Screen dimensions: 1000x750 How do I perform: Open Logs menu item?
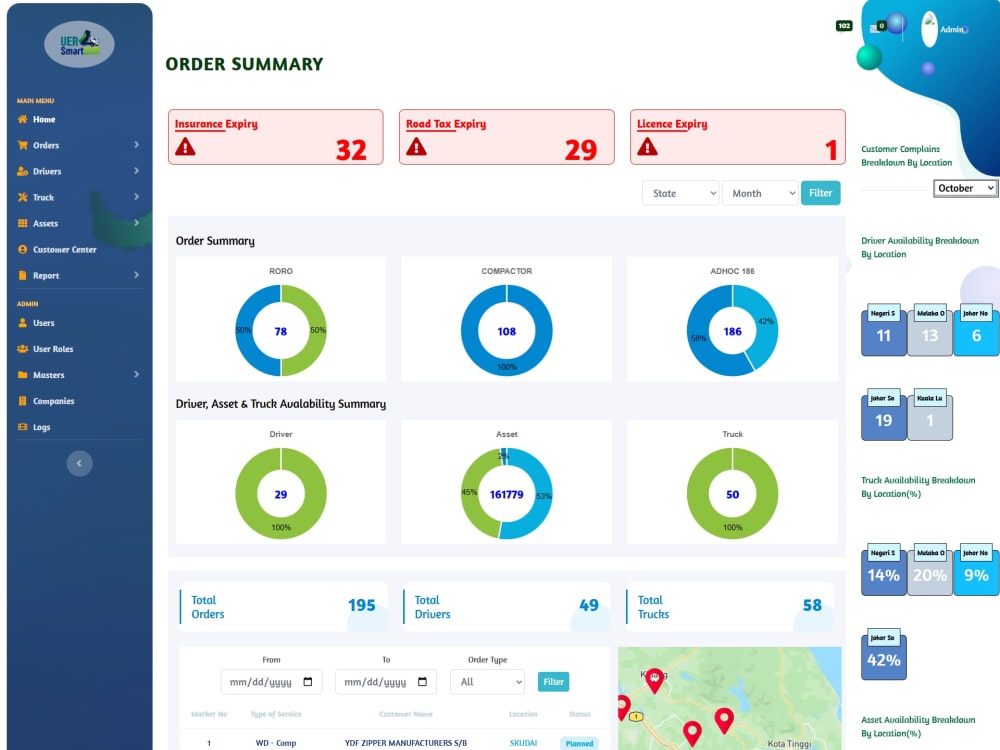tap(41, 427)
